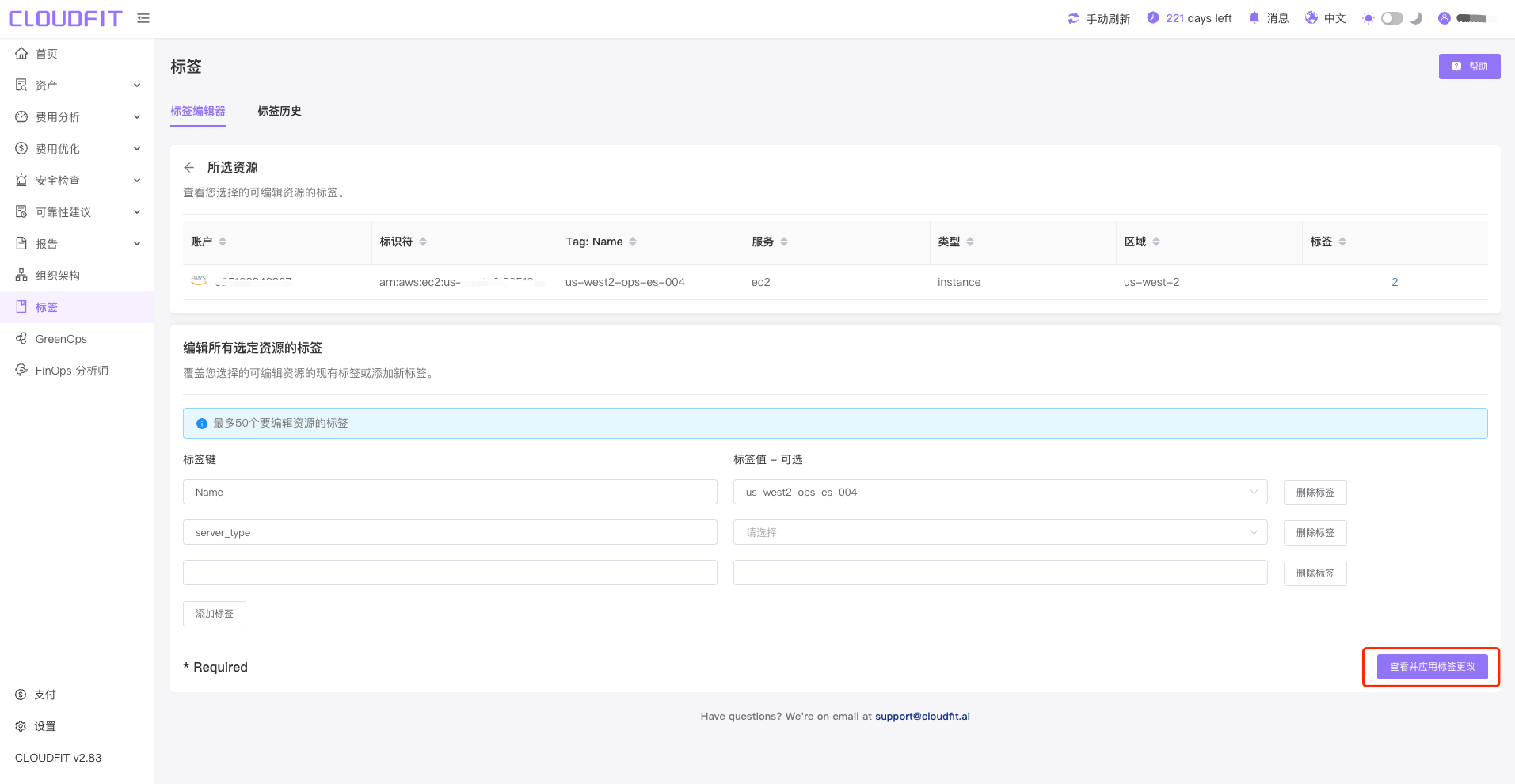Image resolution: width=1515 pixels, height=784 pixels.
Task: Click the CLOUDFIT logo
Action: point(66,18)
